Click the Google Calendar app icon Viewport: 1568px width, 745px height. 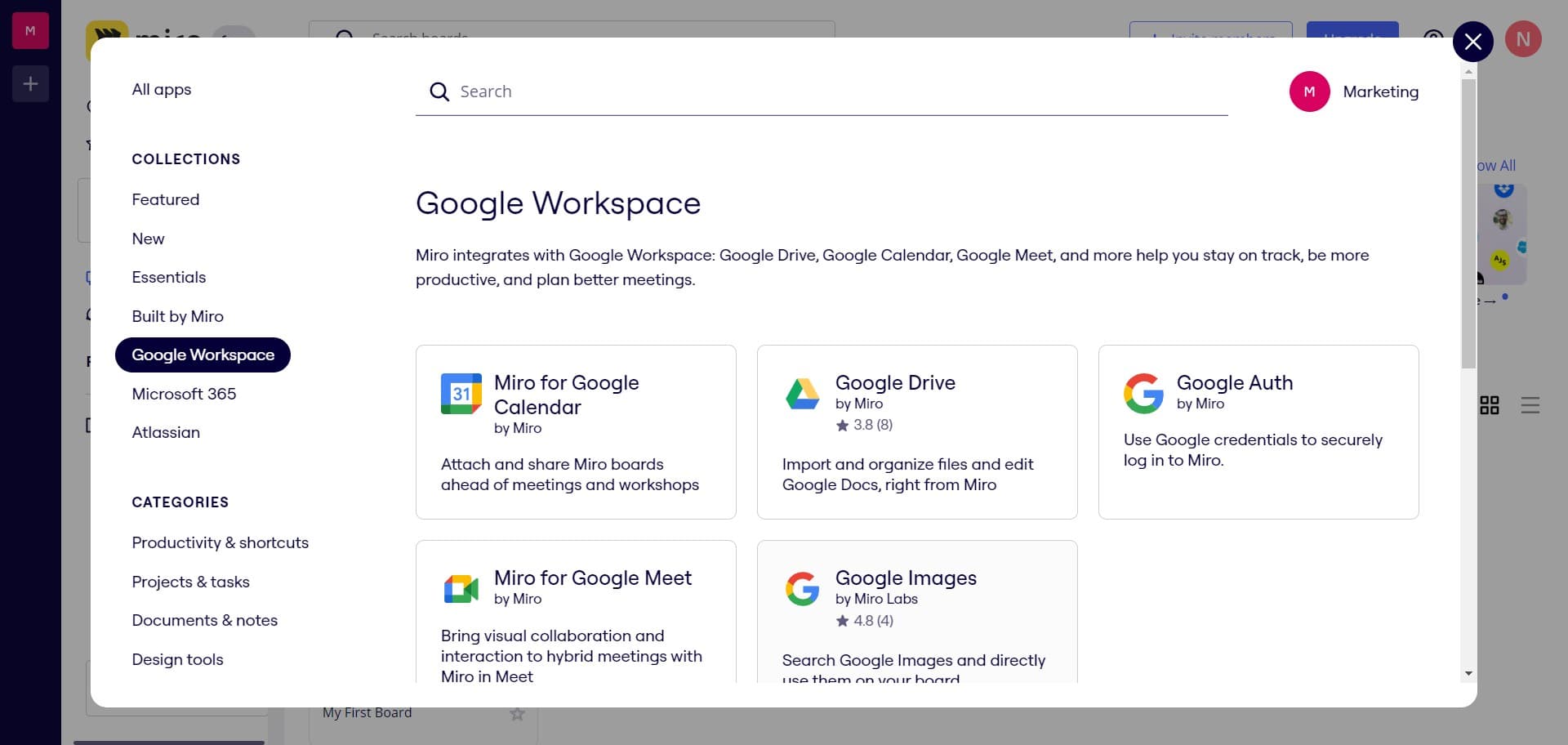(461, 394)
